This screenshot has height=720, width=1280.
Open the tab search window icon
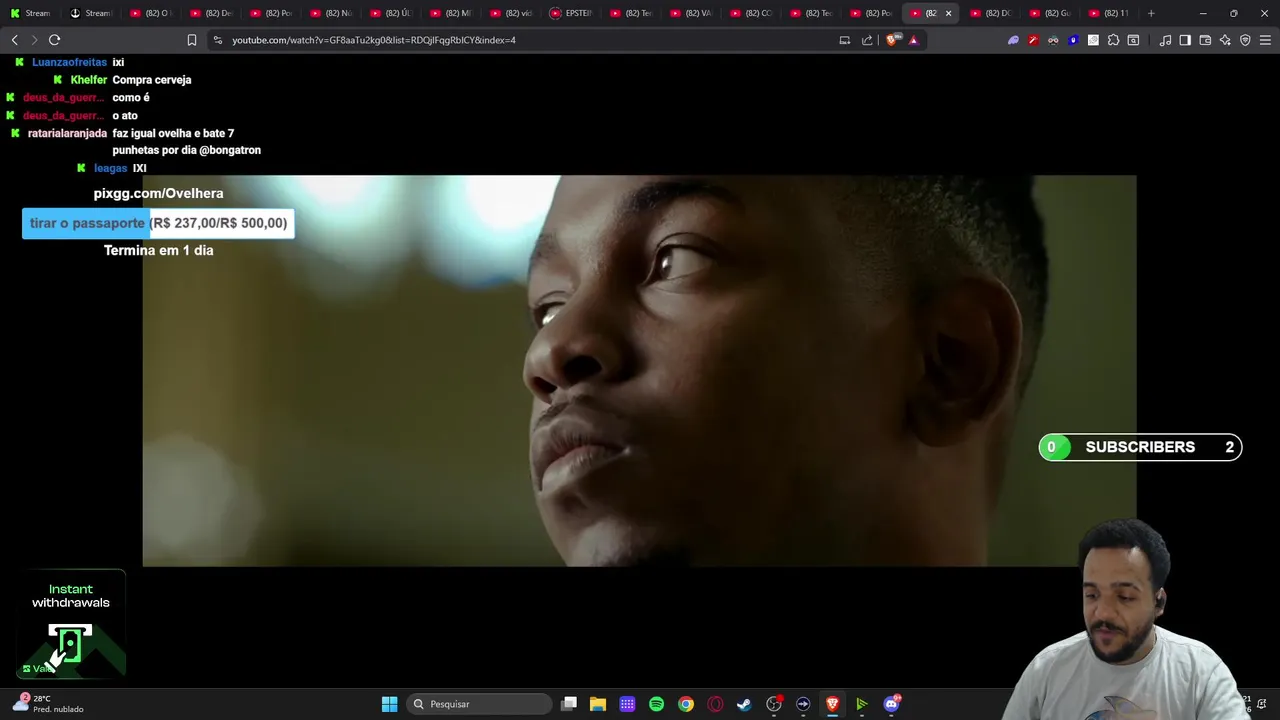point(1133,40)
